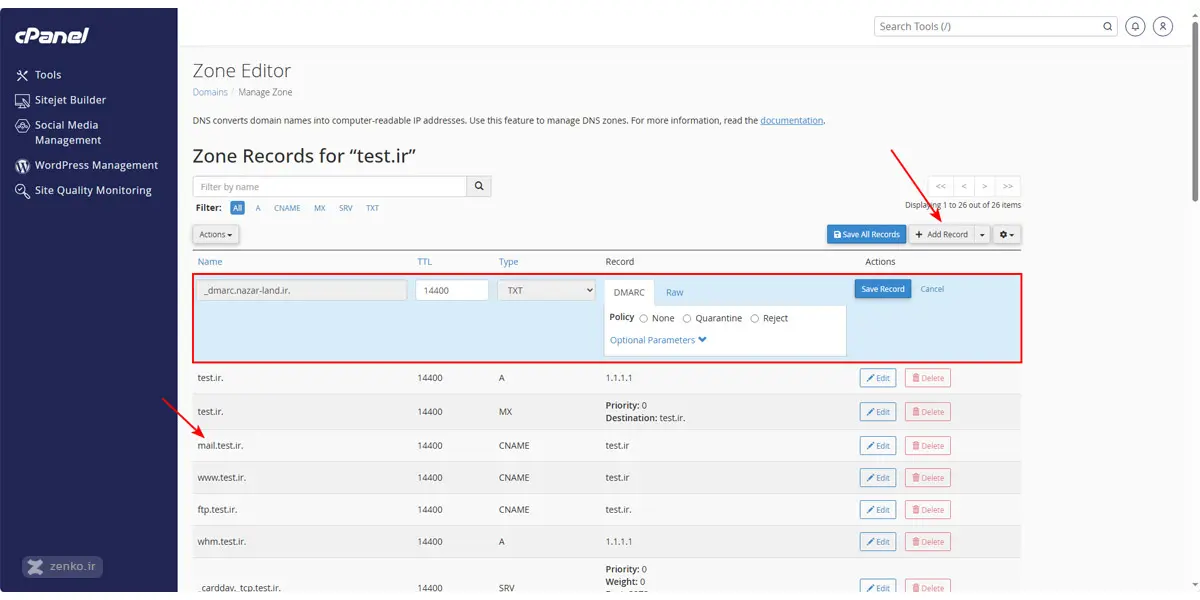Sort by Type column
This screenshot has width=1200, height=600.
tap(509, 262)
